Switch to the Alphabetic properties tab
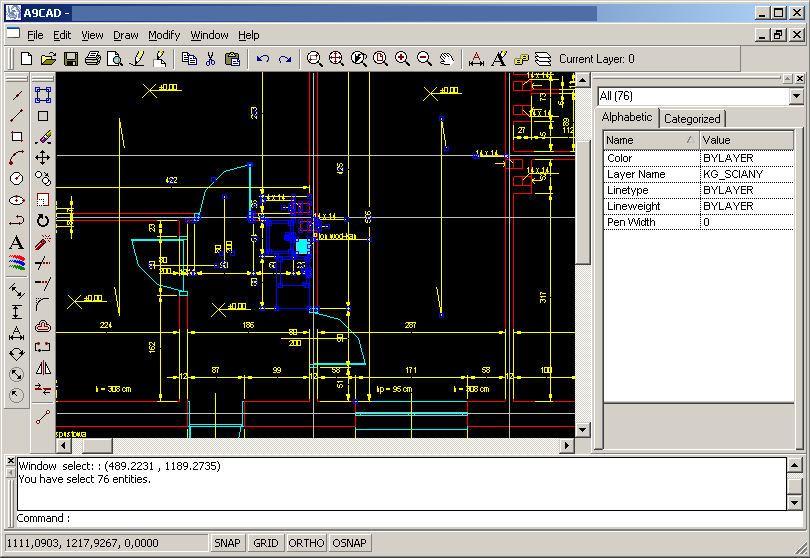The height and width of the screenshot is (558, 810). click(x=627, y=117)
